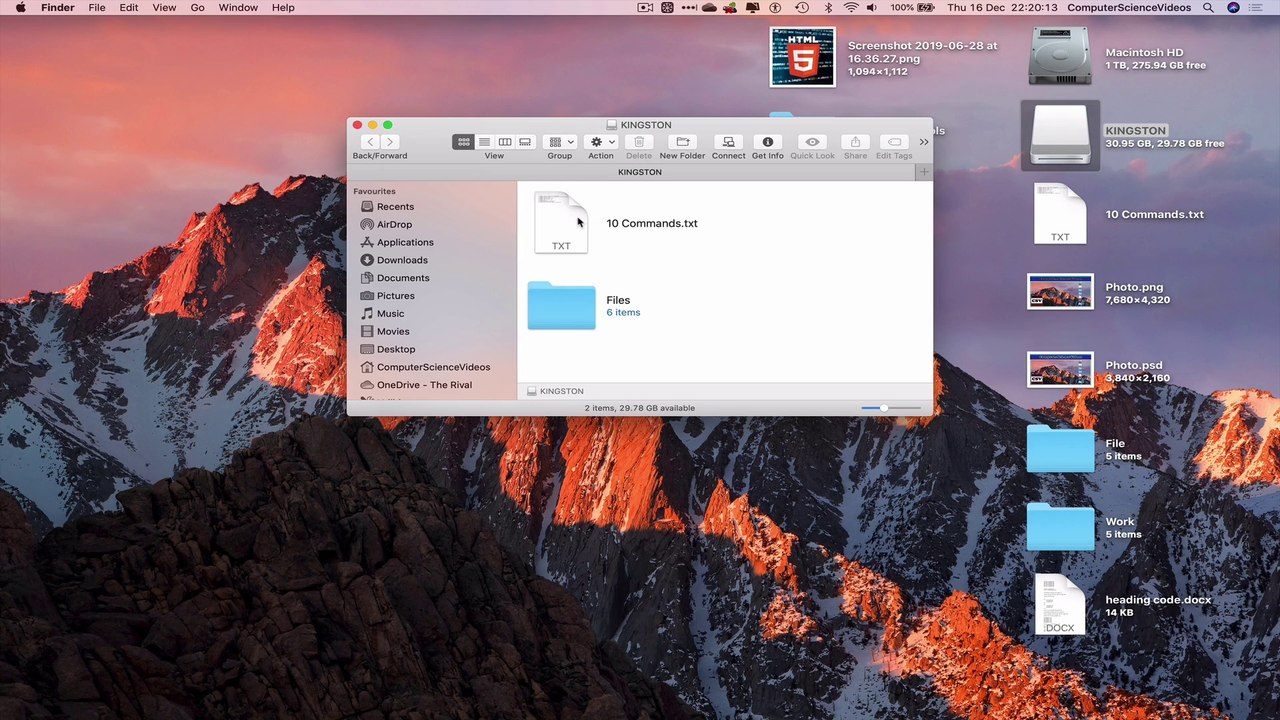
Task: Open Get Info from toolbar
Action: coord(767,142)
